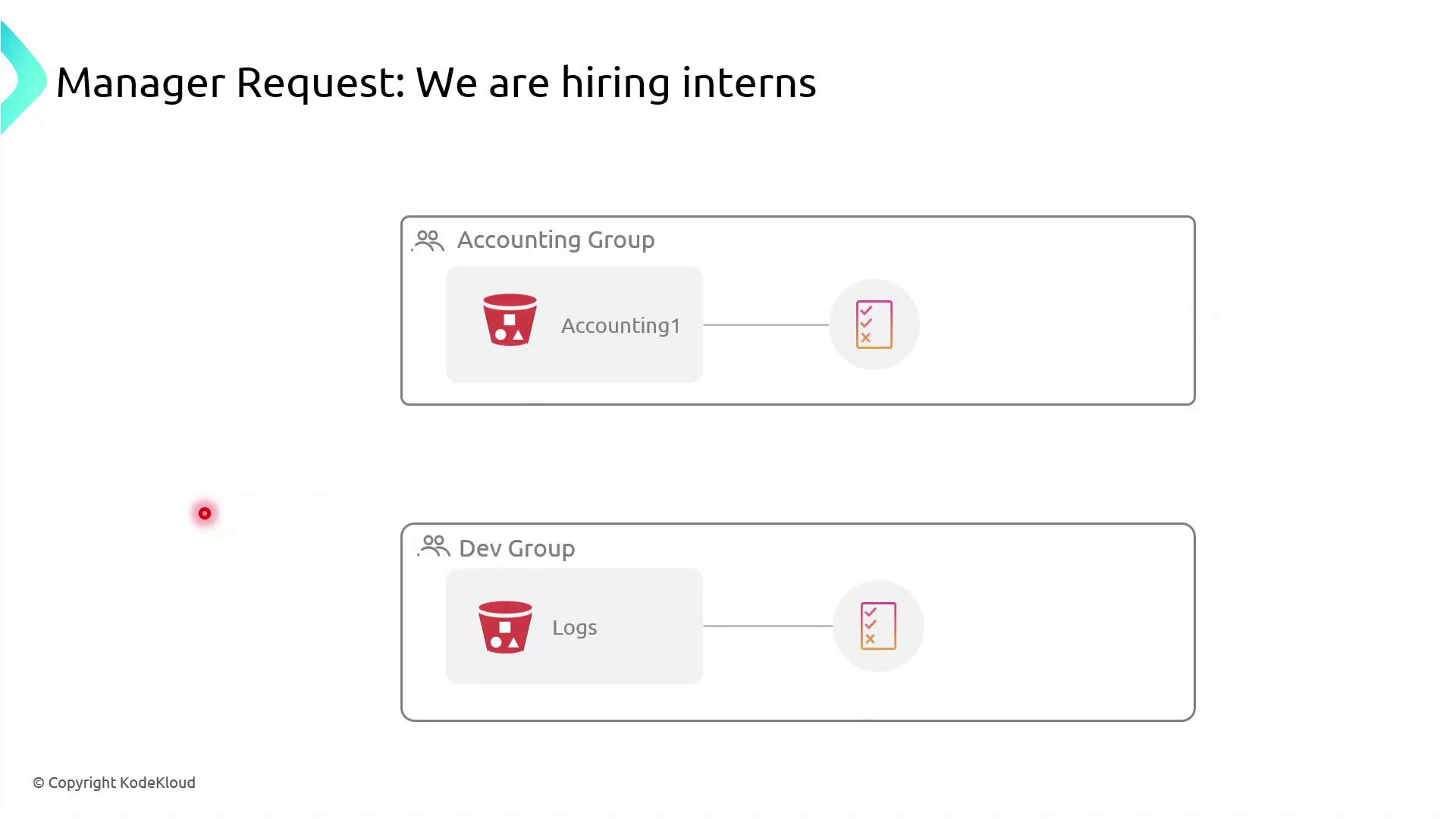Click the slide title "Manager Request" heading
1456x819 pixels.
[x=436, y=83]
